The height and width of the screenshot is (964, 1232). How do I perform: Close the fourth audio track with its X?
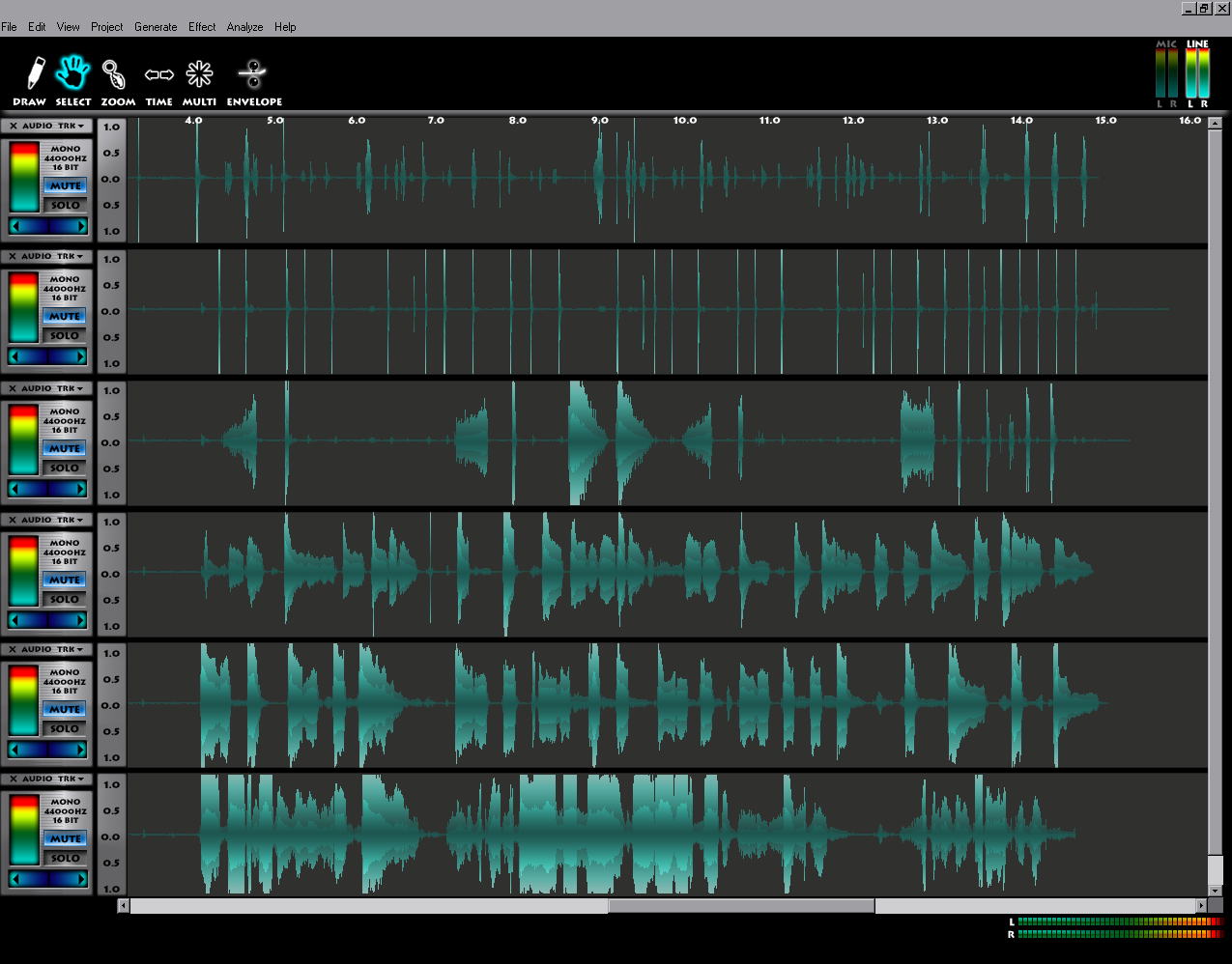tap(14, 520)
